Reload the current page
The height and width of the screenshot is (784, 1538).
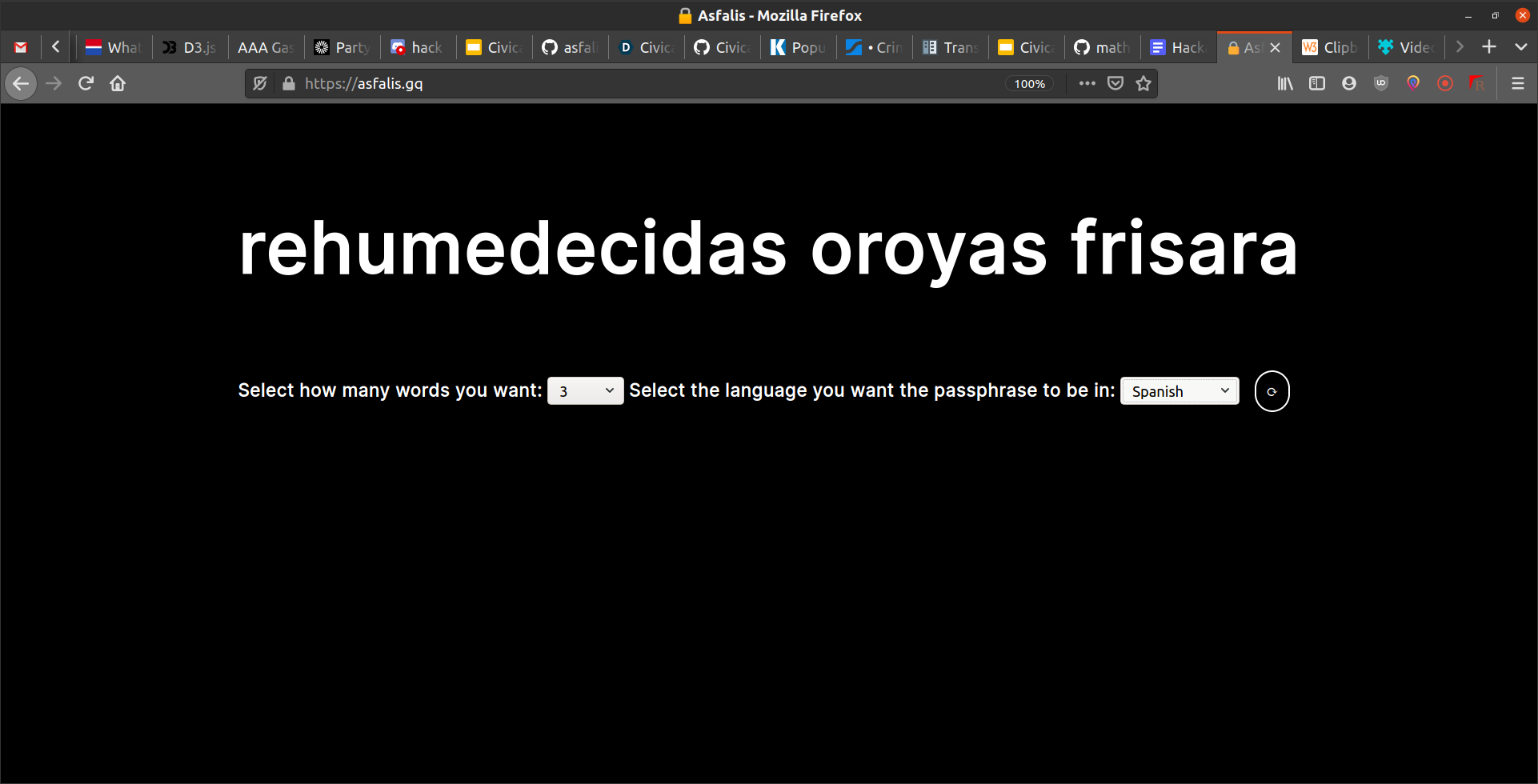86,83
